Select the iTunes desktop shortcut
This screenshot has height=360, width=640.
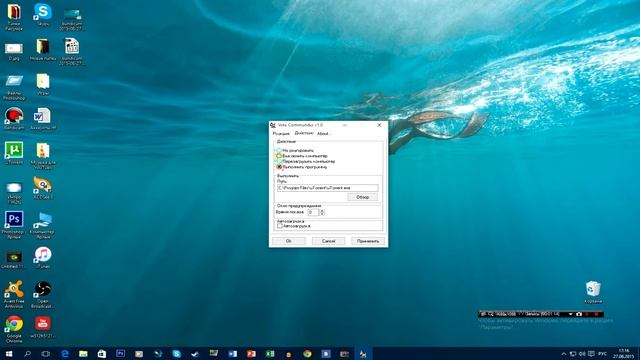pyautogui.click(x=43, y=258)
